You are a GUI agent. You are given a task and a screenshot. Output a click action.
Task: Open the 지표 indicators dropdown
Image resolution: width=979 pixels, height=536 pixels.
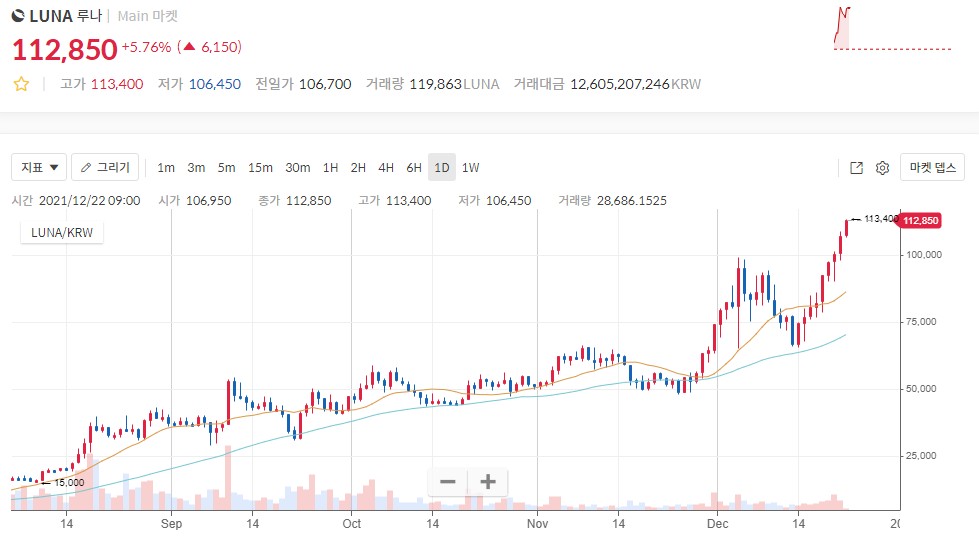point(39,167)
